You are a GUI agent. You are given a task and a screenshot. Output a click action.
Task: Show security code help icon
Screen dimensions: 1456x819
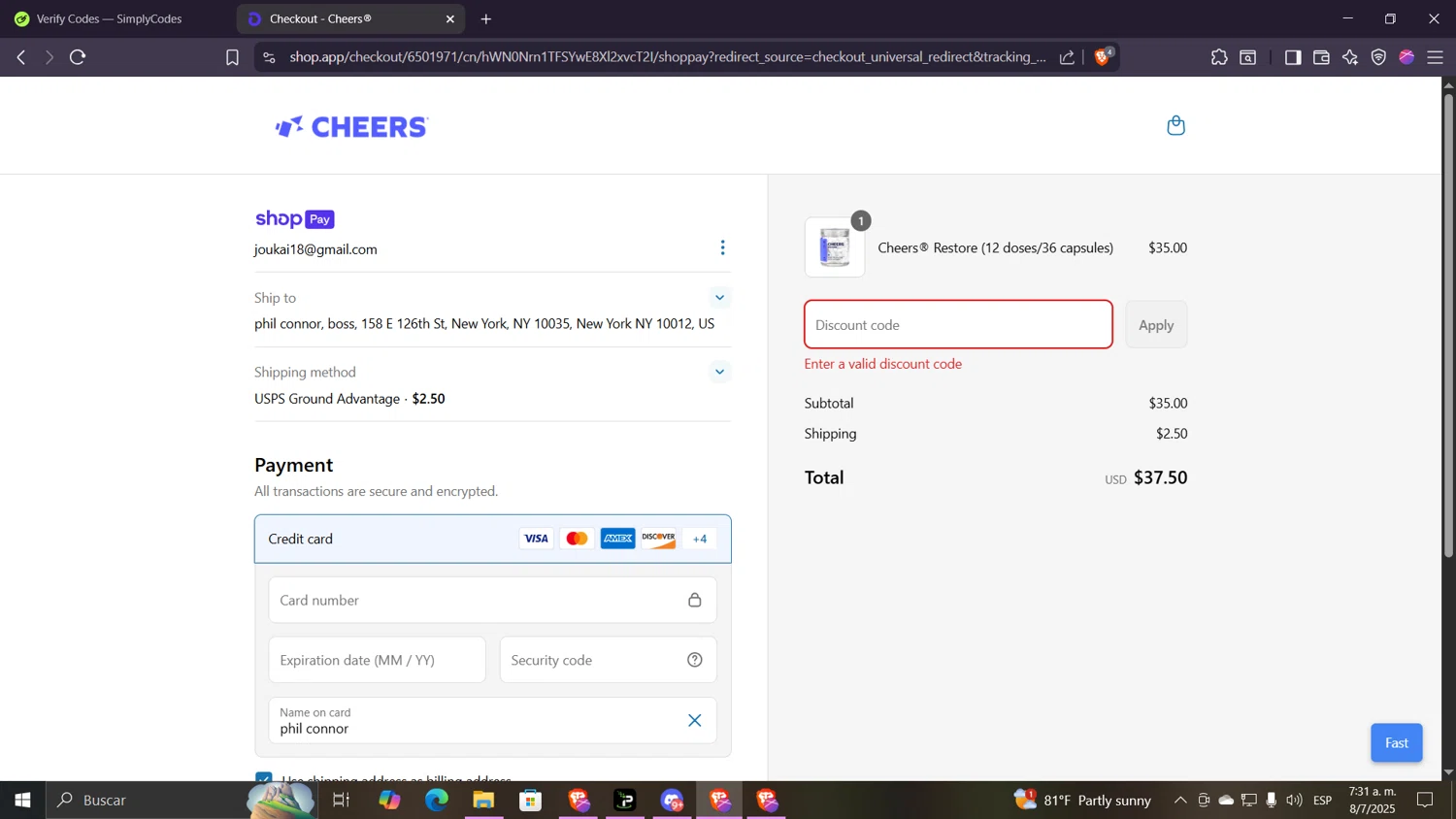coord(695,660)
